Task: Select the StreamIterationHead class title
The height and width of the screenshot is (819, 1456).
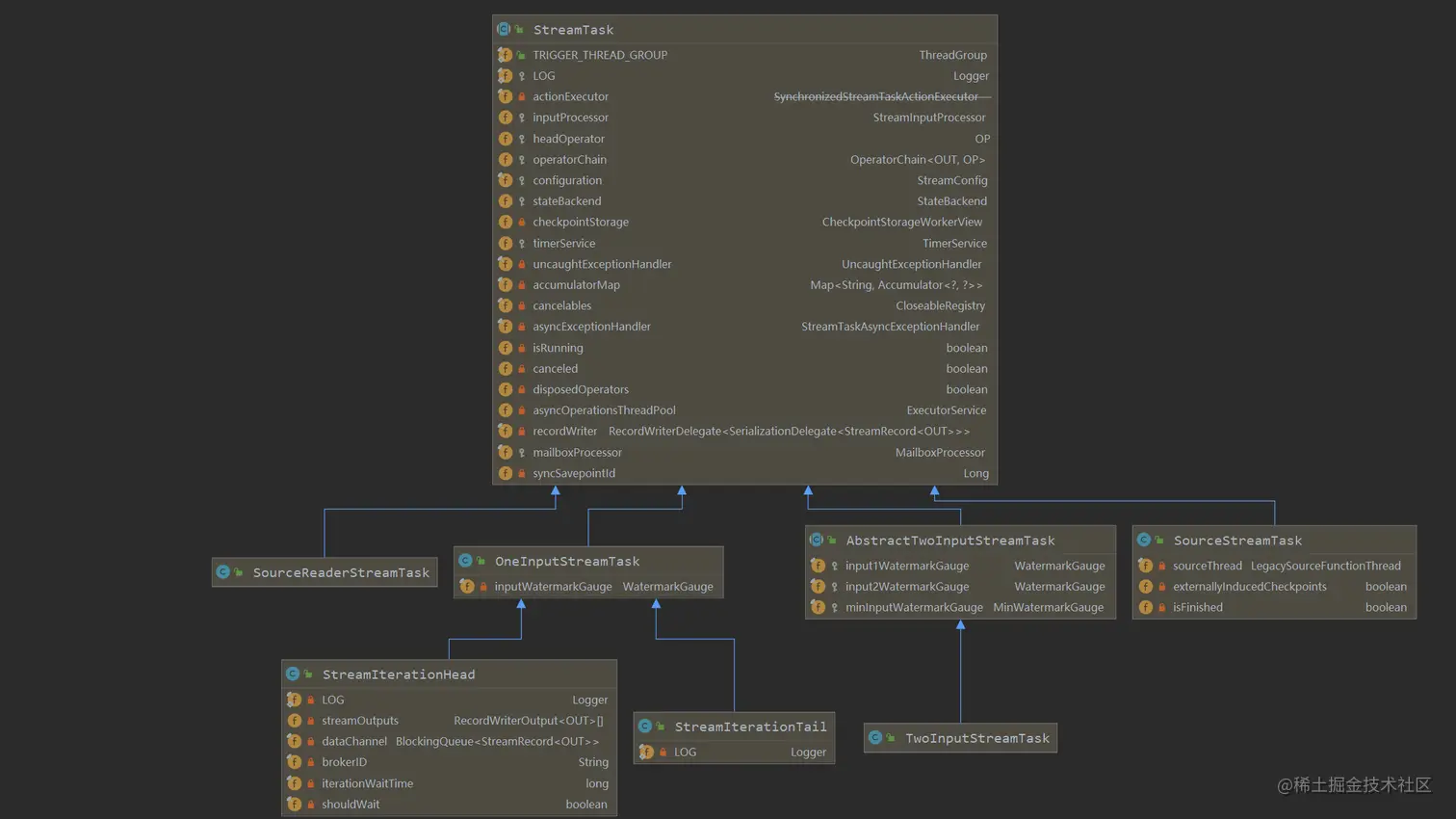Action: tap(399, 674)
